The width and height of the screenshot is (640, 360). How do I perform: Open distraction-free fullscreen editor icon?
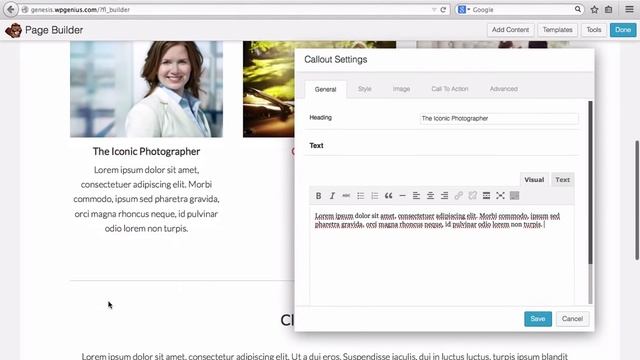click(500, 196)
